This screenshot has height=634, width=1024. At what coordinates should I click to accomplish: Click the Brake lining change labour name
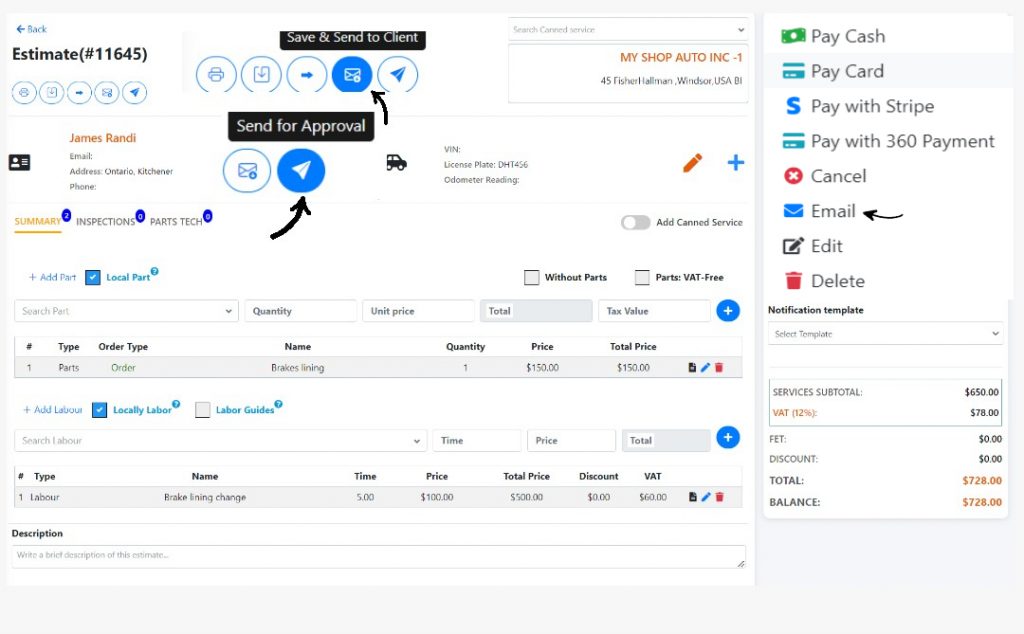pos(205,497)
